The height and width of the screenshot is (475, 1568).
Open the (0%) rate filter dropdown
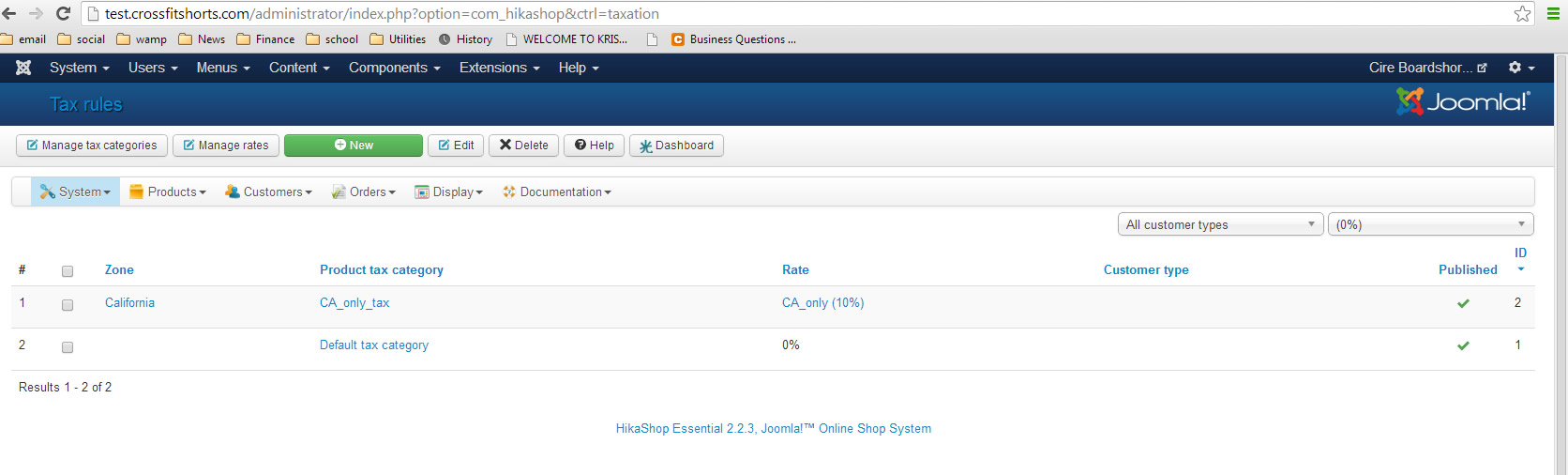(1430, 224)
